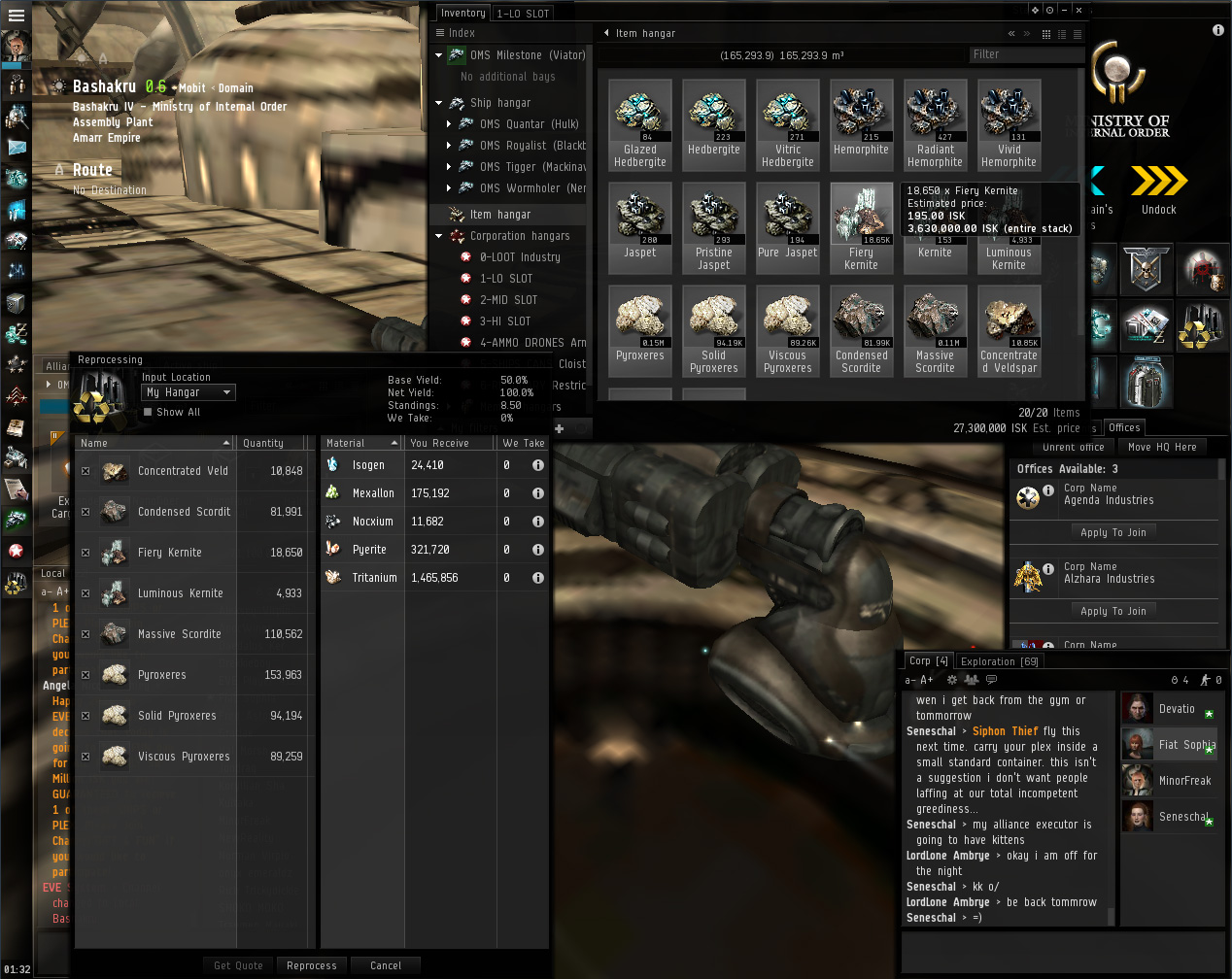Apply to join Agenda Industries
Screen dimensions: 1232x979
click(1113, 532)
